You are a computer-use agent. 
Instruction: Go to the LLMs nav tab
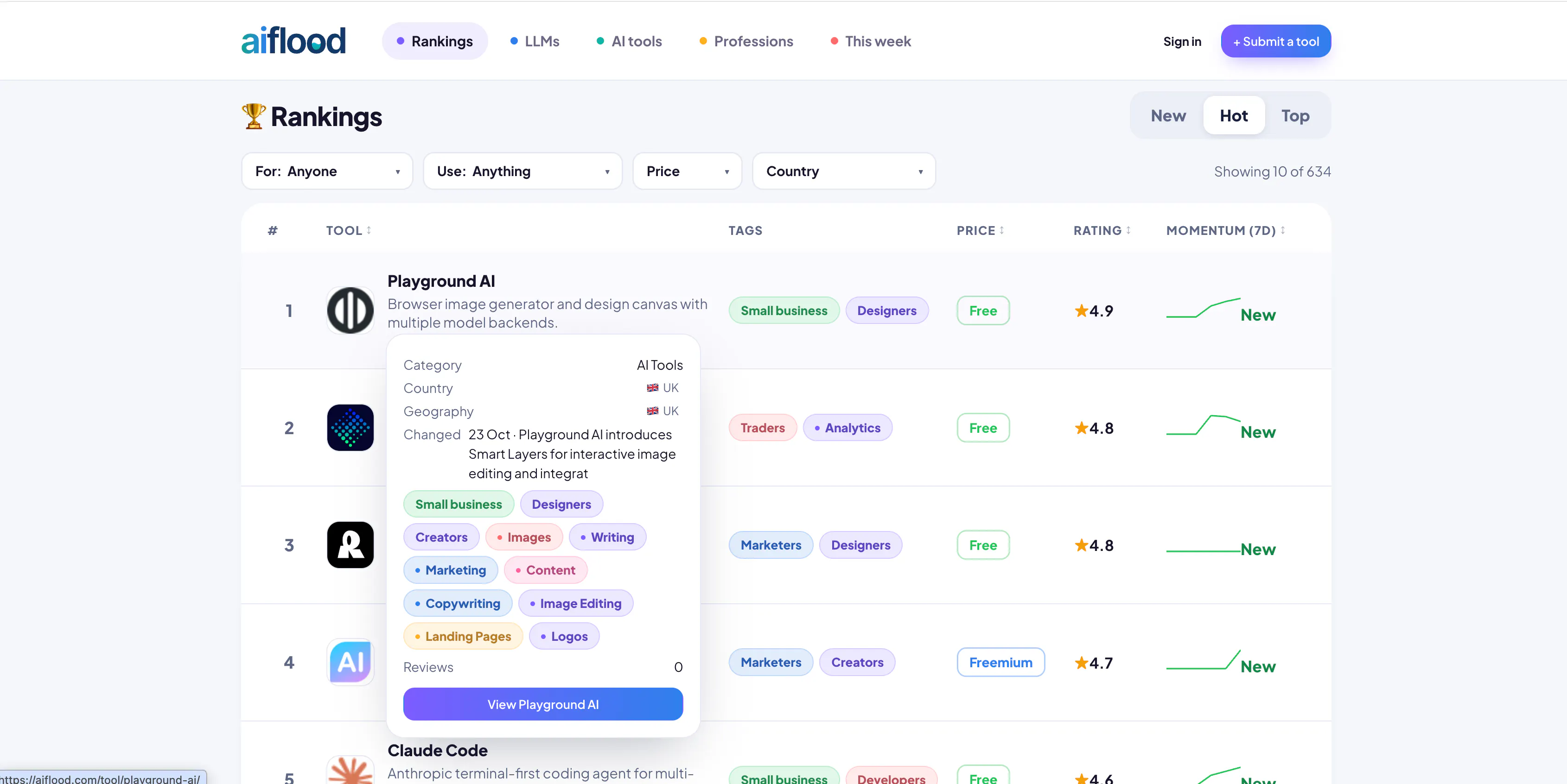[535, 41]
